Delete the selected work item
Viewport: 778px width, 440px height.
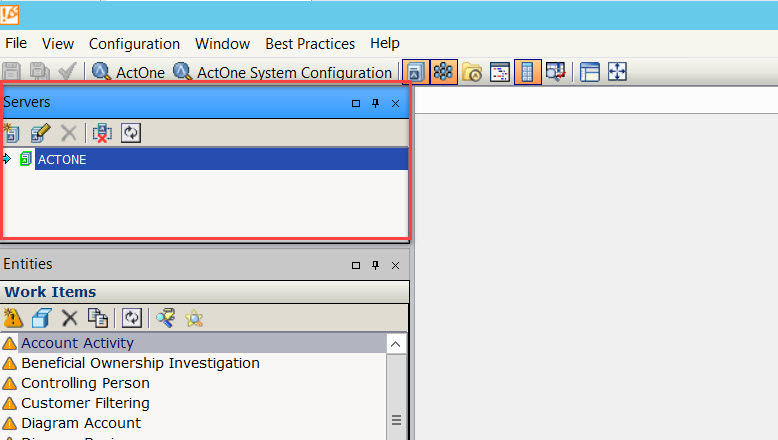[70, 318]
